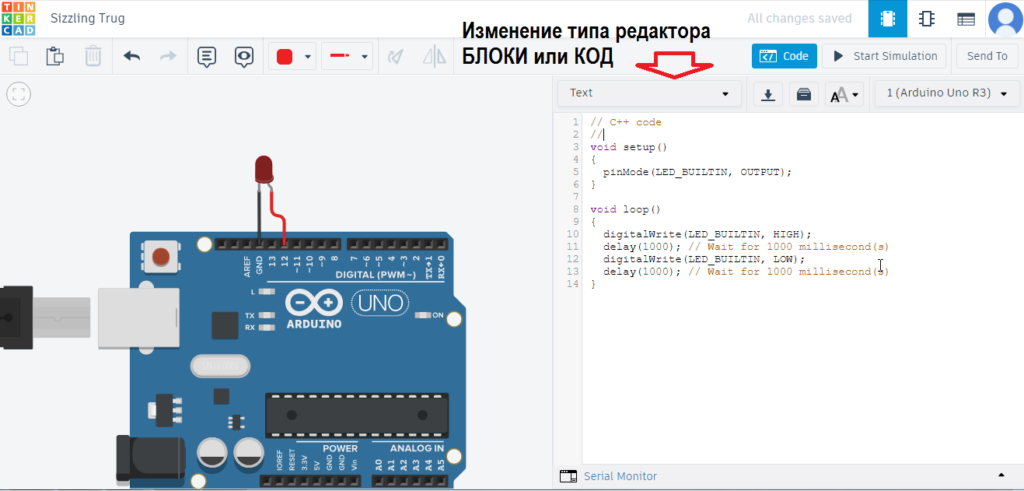The height and width of the screenshot is (491, 1024).
Task: Open user profile avatar
Action: pos(1005,19)
